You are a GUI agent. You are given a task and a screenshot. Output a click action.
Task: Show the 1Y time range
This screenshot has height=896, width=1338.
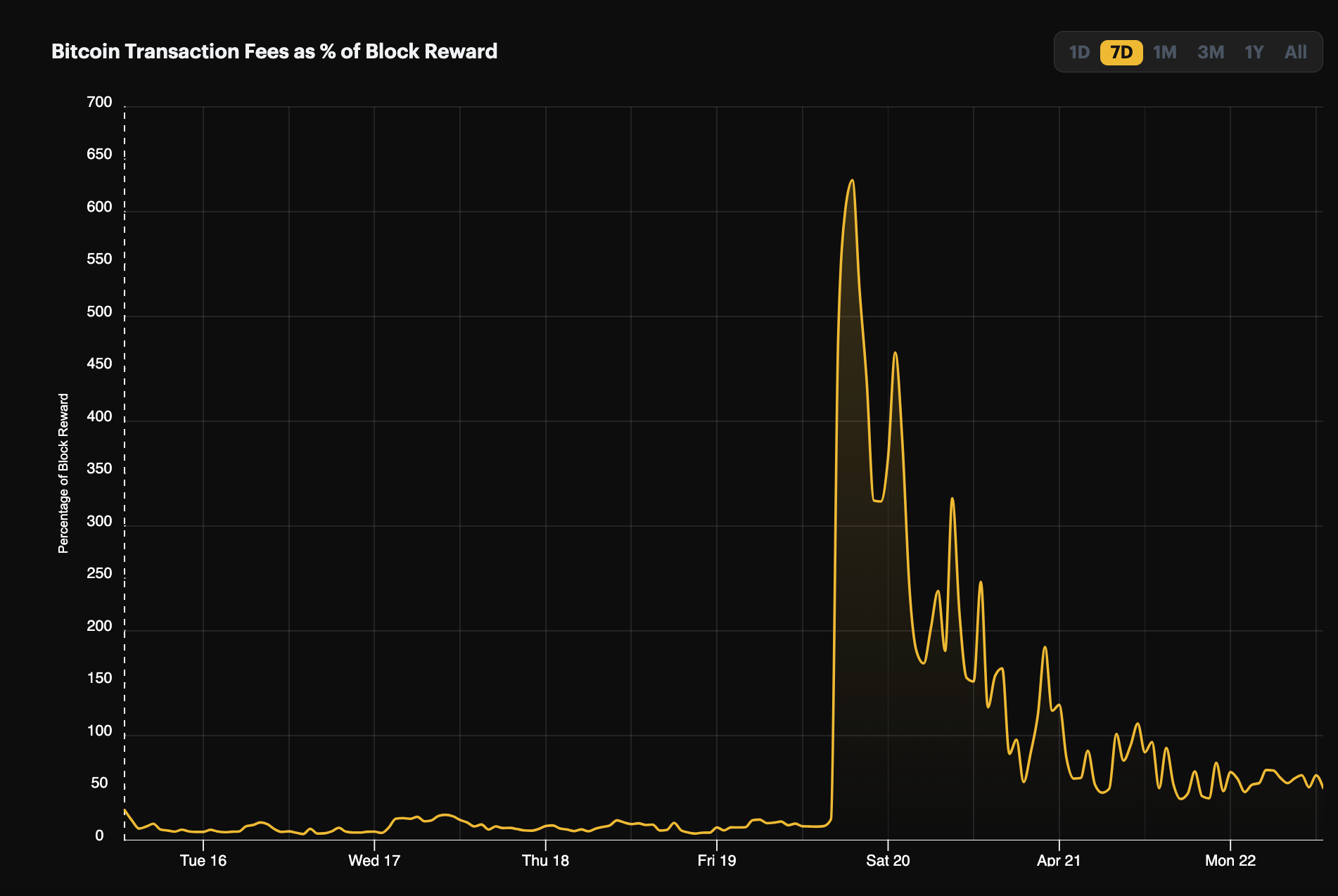pos(1254,52)
